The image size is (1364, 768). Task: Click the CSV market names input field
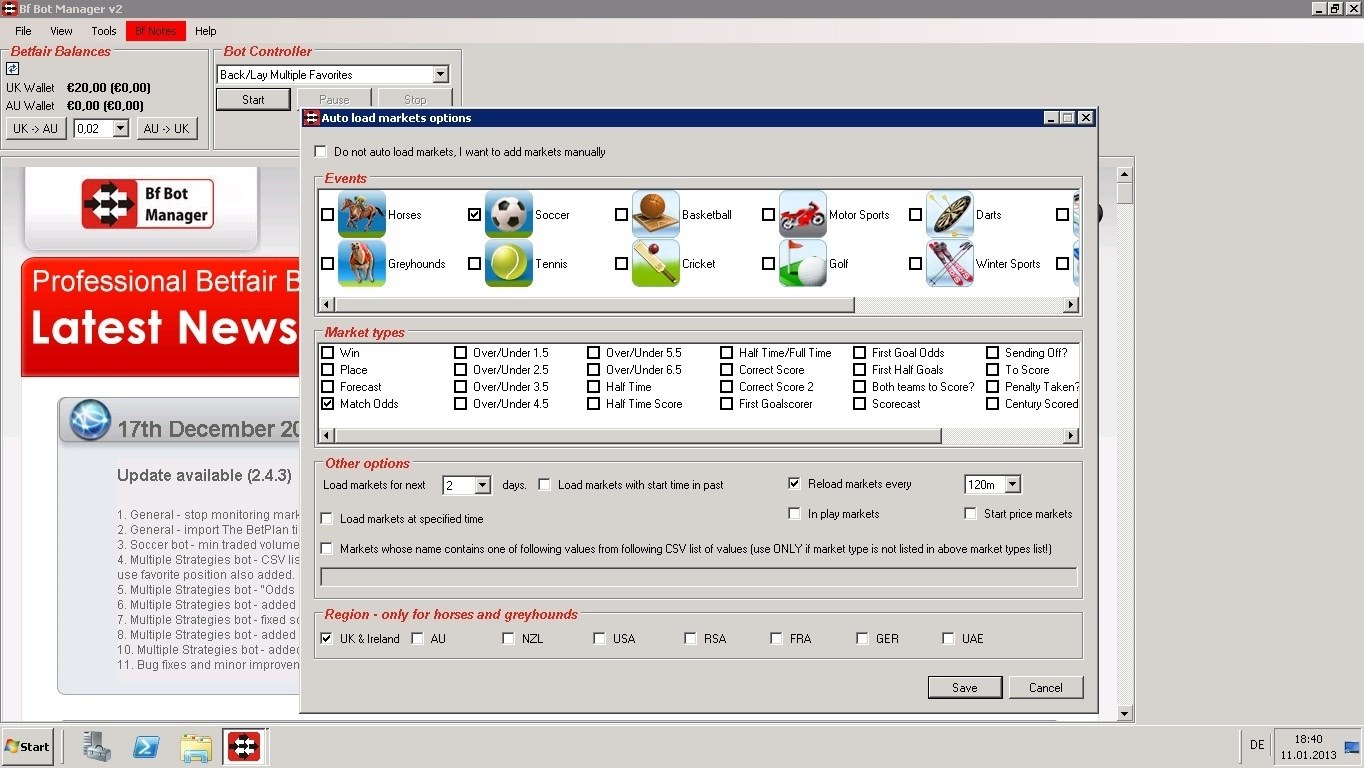pos(699,577)
